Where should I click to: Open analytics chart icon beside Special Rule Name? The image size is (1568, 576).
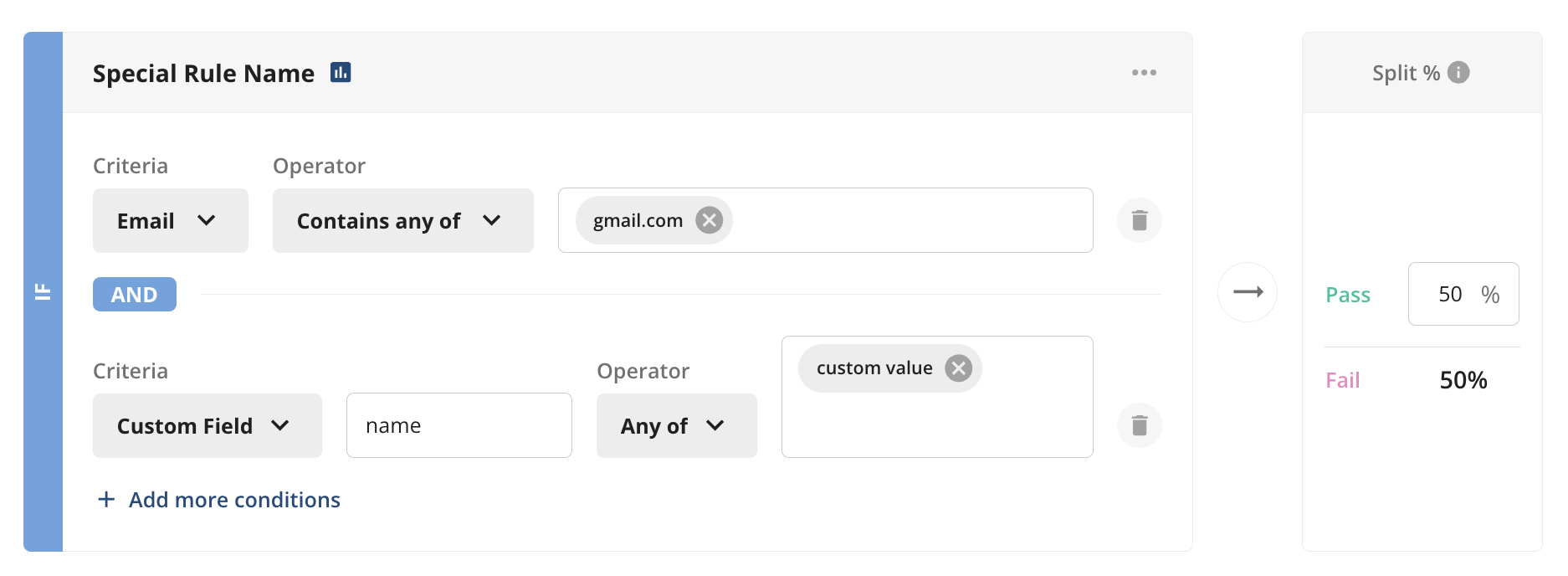(x=341, y=73)
